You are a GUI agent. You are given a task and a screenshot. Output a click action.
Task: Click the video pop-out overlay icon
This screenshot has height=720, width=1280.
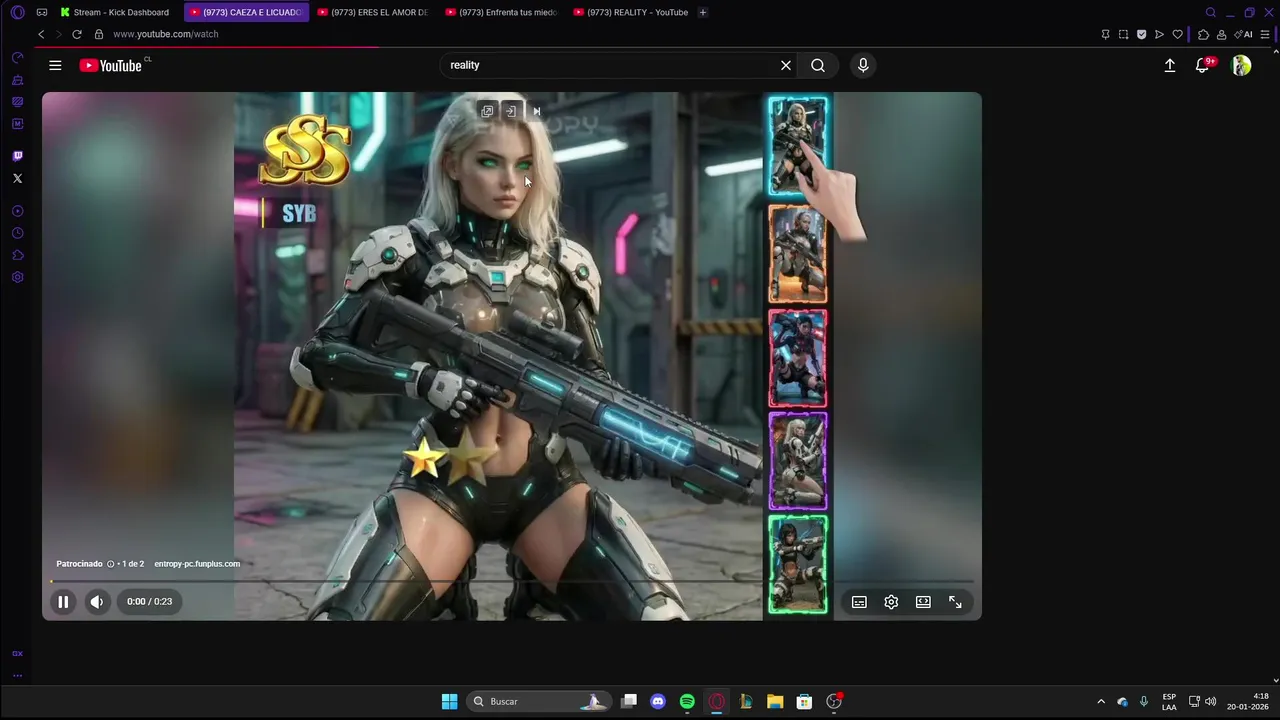(487, 111)
